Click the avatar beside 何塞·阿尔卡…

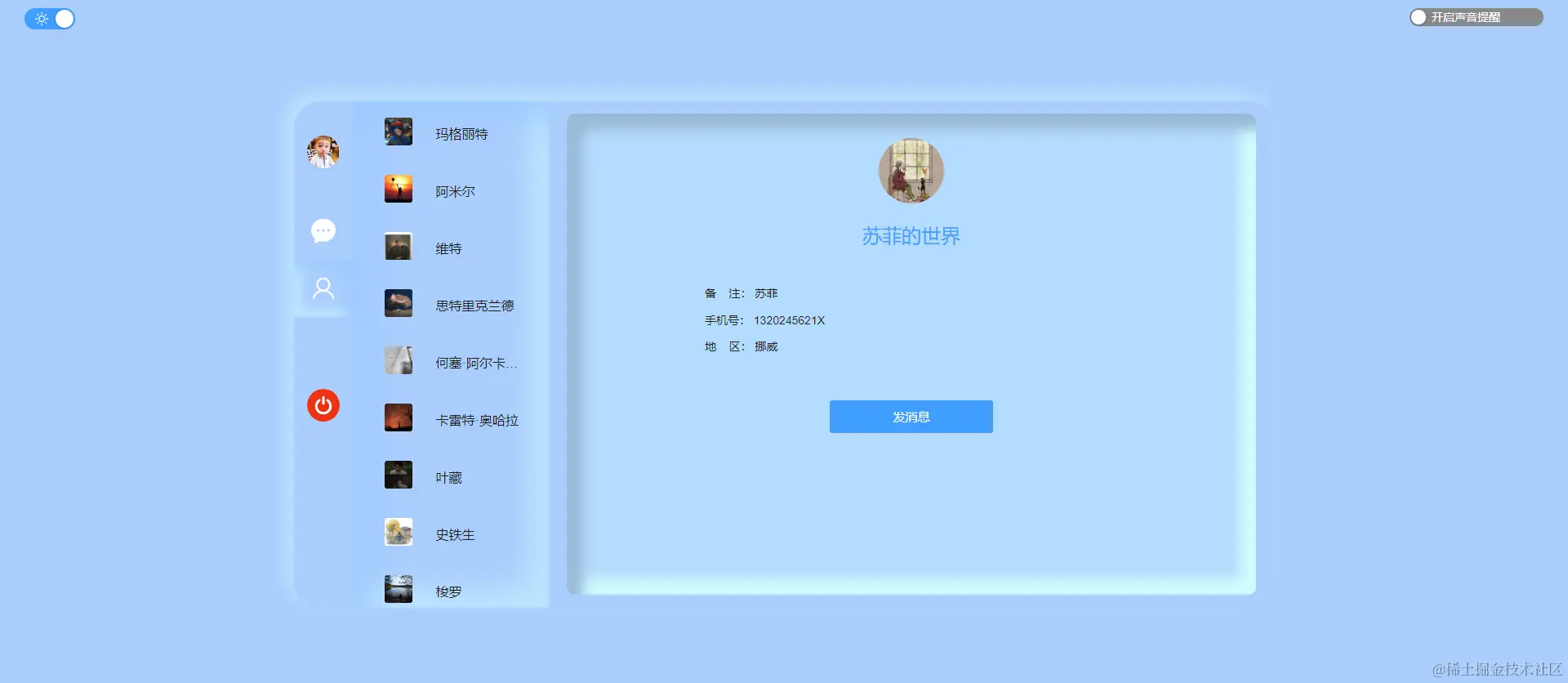tap(399, 360)
